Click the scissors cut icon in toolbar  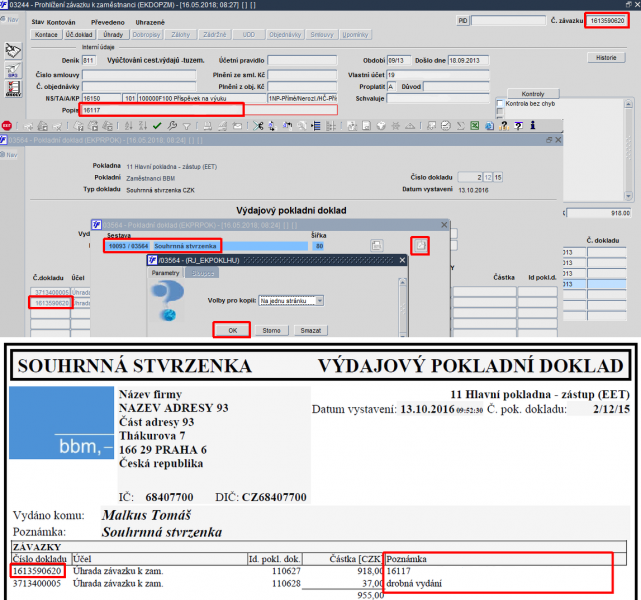[x=258, y=126]
